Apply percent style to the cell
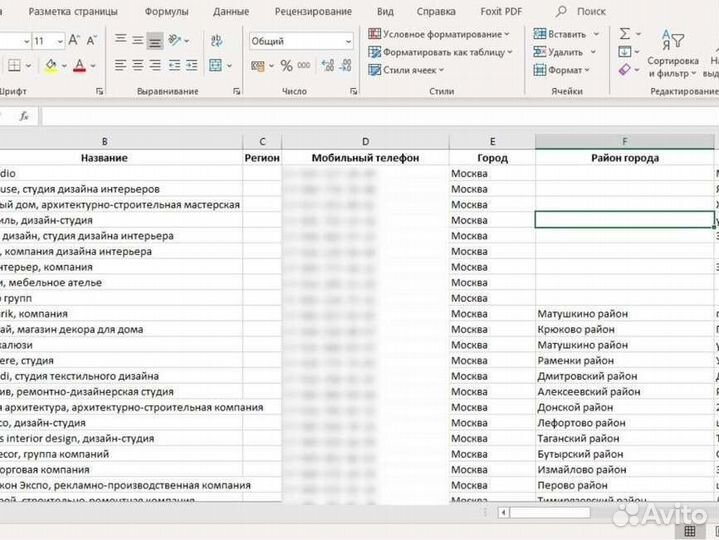719x540 pixels. [287, 66]
